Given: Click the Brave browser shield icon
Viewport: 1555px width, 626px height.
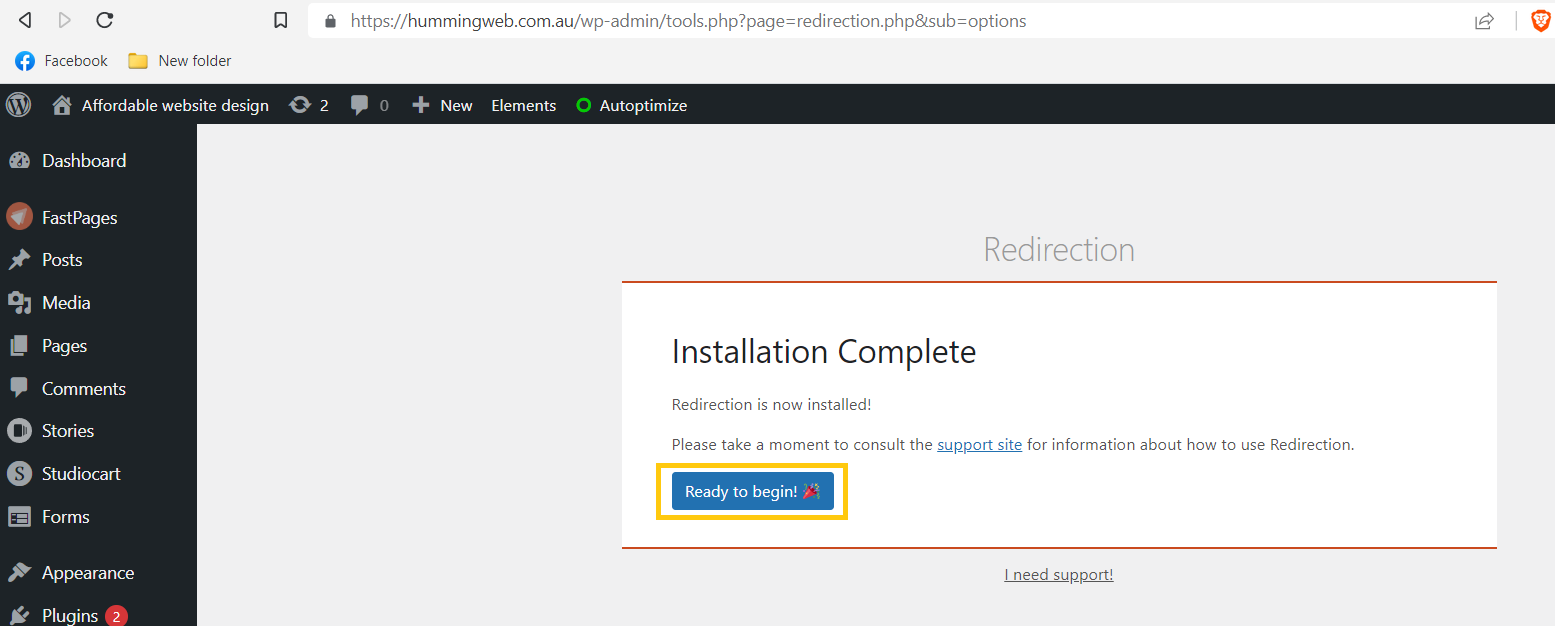Looking at the screenshot, I should tap(1541, 20).
